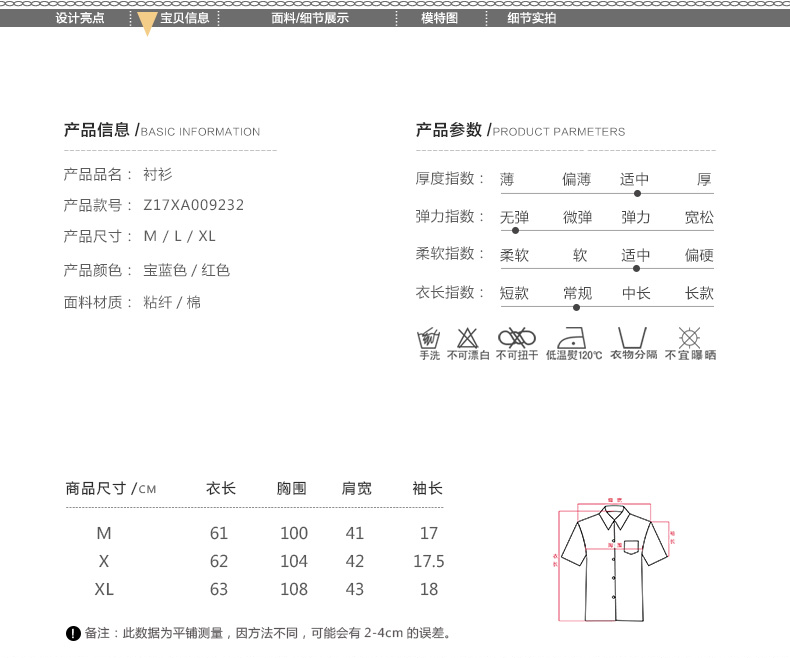Click the fabric text 粘纤 / 棉
The width and height of the screenshot is (790, 658).
tap(172, 302)
